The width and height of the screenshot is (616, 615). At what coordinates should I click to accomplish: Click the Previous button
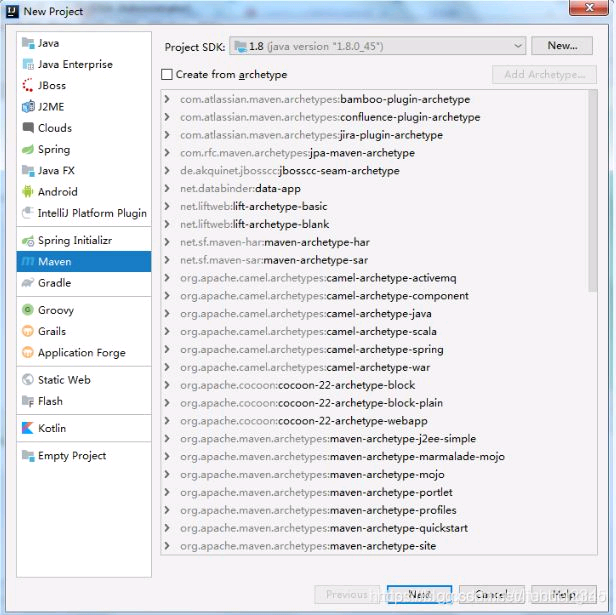[x=347, y=595]
